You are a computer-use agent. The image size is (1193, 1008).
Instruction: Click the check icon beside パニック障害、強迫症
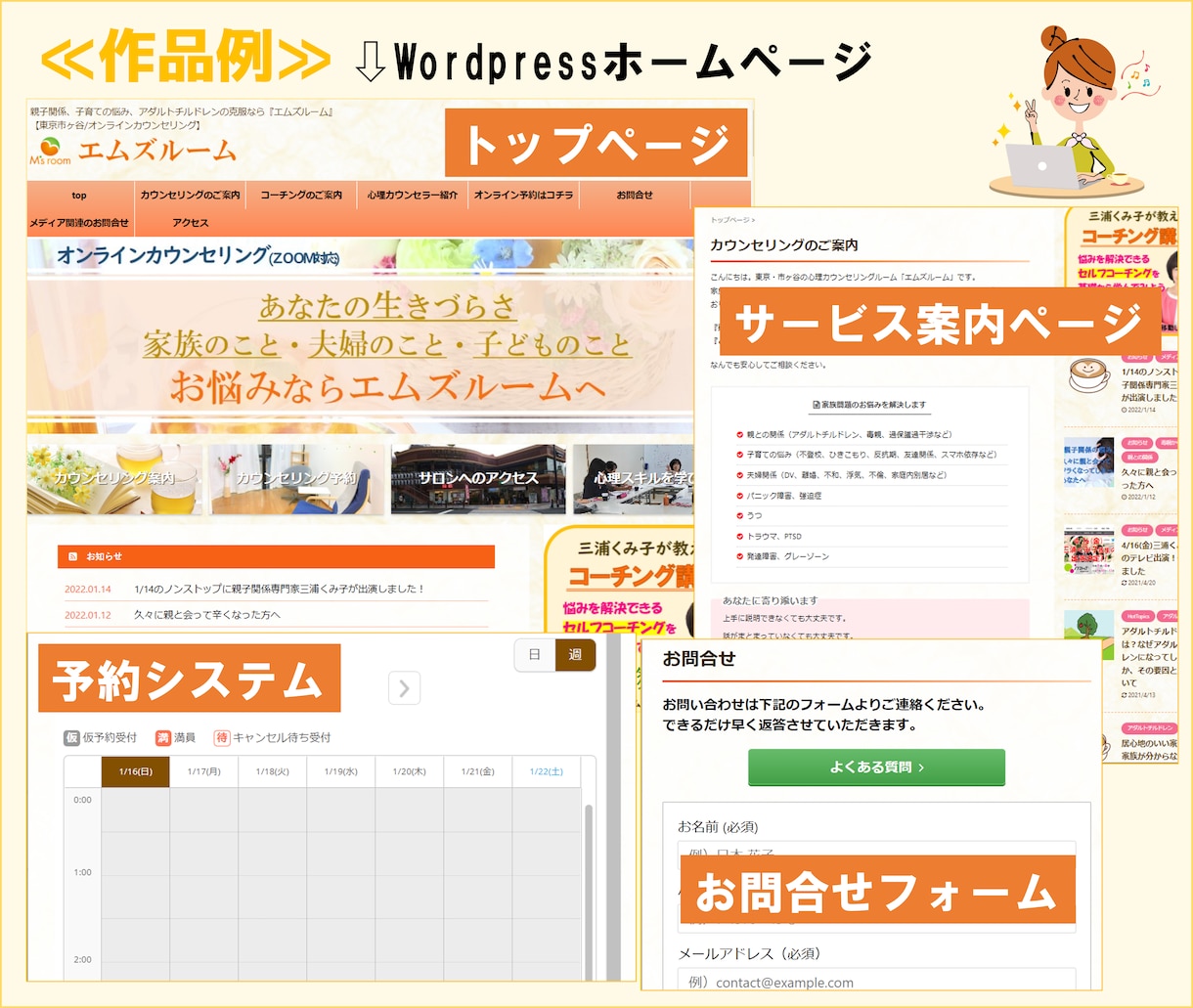(740, 496)
